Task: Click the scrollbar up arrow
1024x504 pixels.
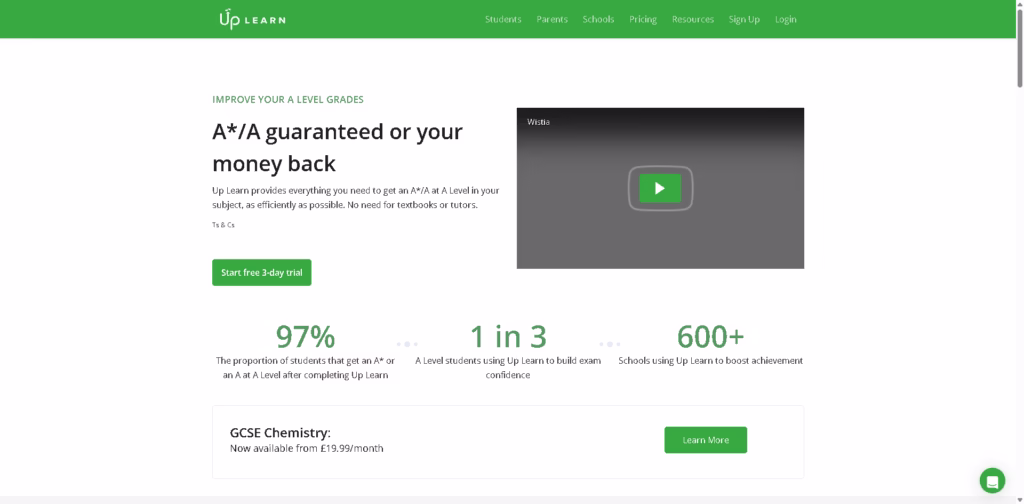Action: tap(1018, 5)
